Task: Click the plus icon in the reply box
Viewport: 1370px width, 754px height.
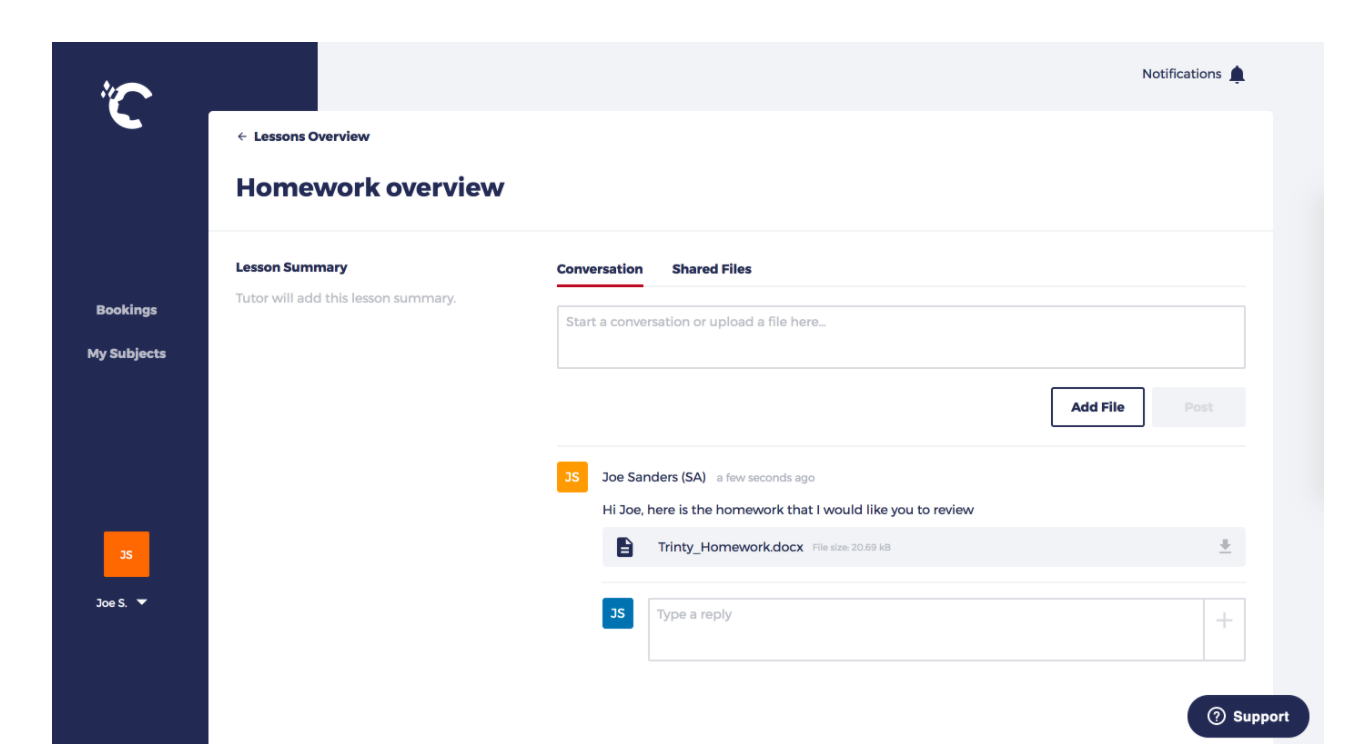Action: coord(1224,621)
